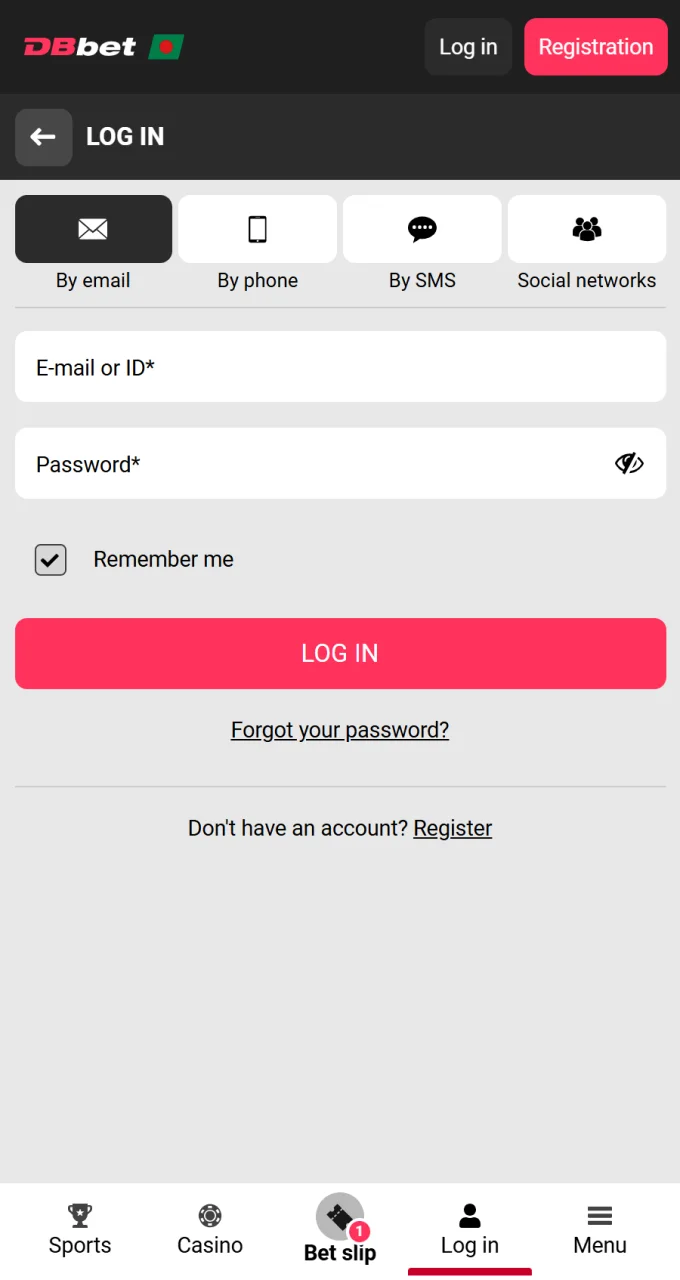This screenshot has height=1280, width=680.
Task: Click the E-mail or ID input field
Action: [340, 366]
